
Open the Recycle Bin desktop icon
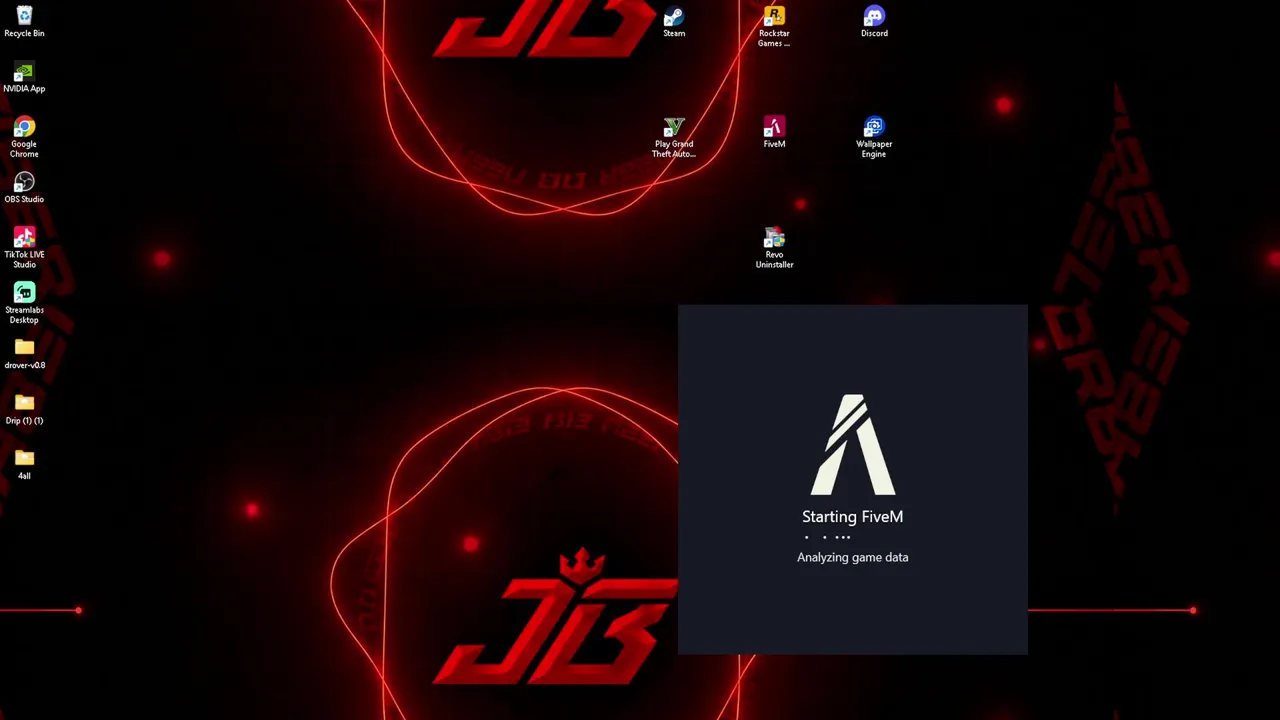[x=24, y=21]
